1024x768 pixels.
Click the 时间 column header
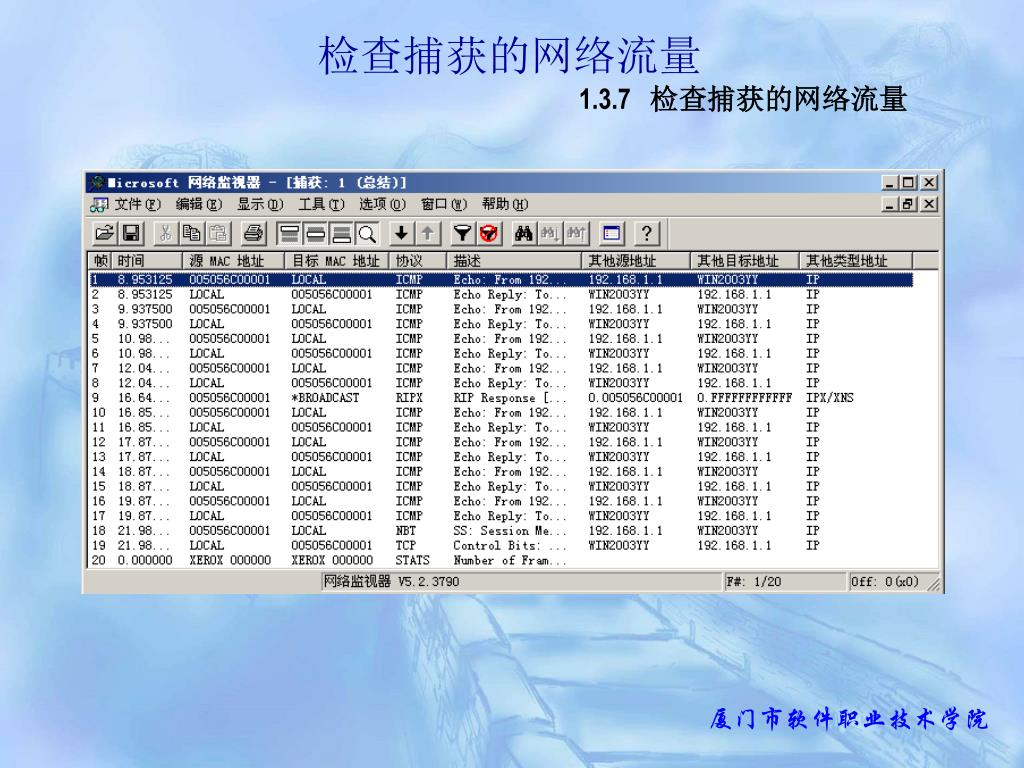point(148,261)
